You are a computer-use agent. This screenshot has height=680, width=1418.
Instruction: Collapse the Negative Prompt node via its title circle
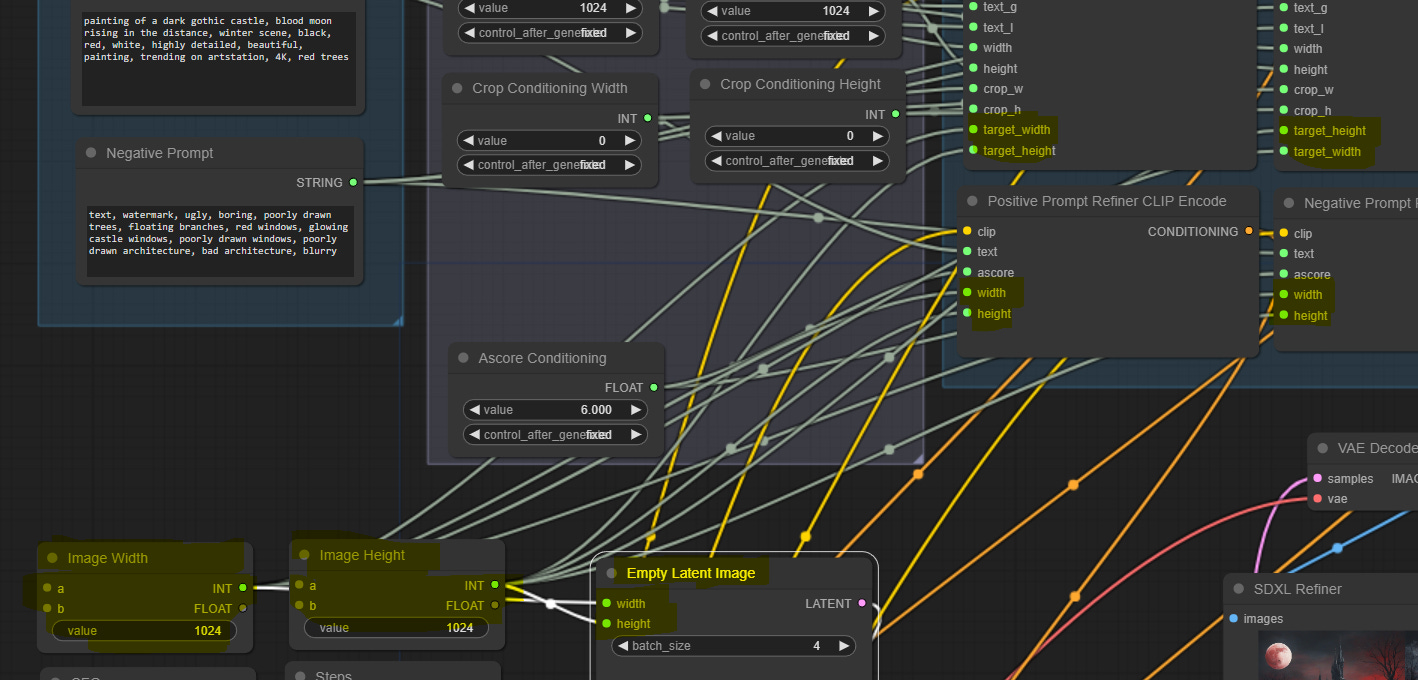pyautogui.click(x=90, y=153)
